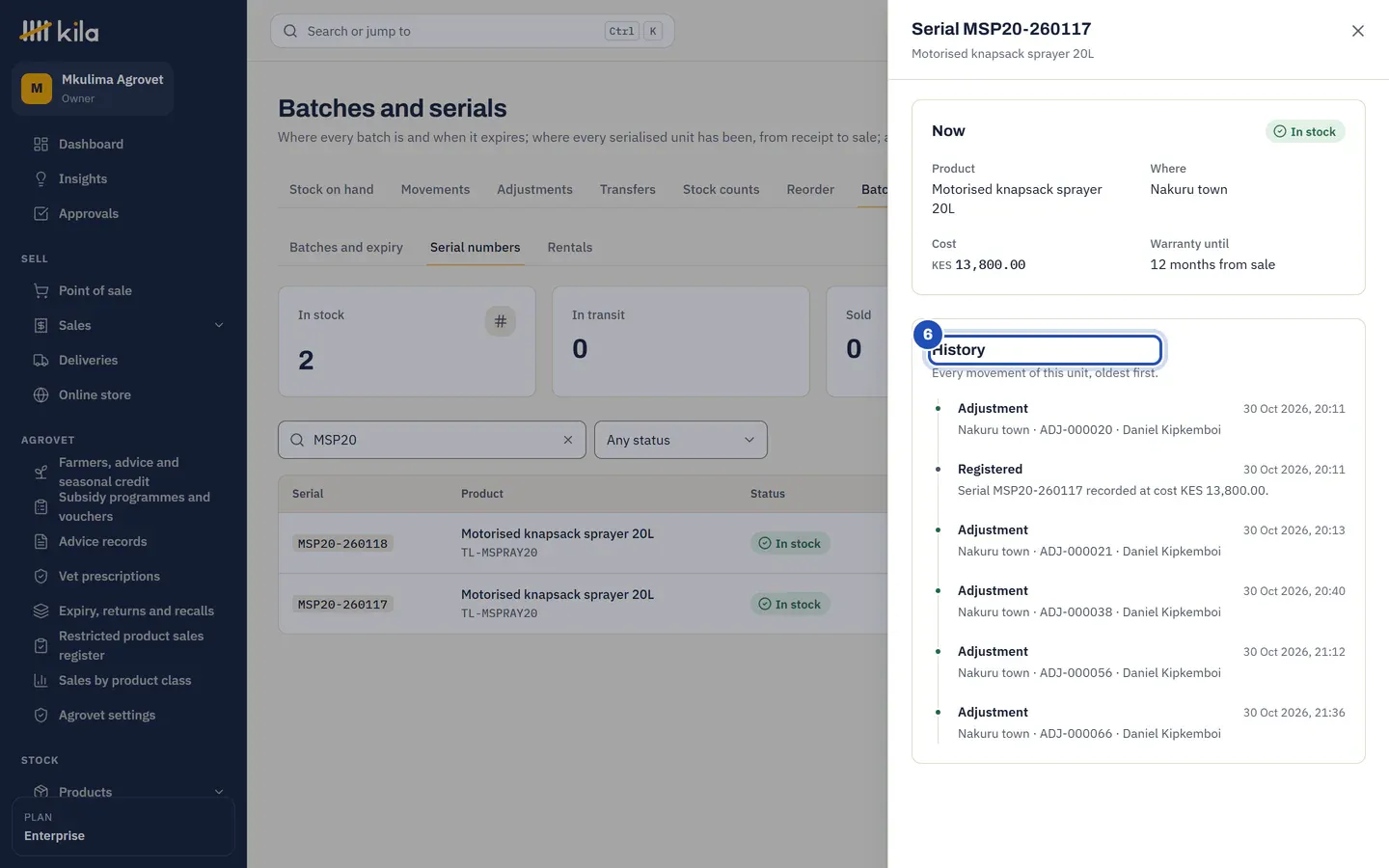The image size is (1389, 868).
Task: Close the Serial MSP20-260117 panel
Action: (1358, 31)
